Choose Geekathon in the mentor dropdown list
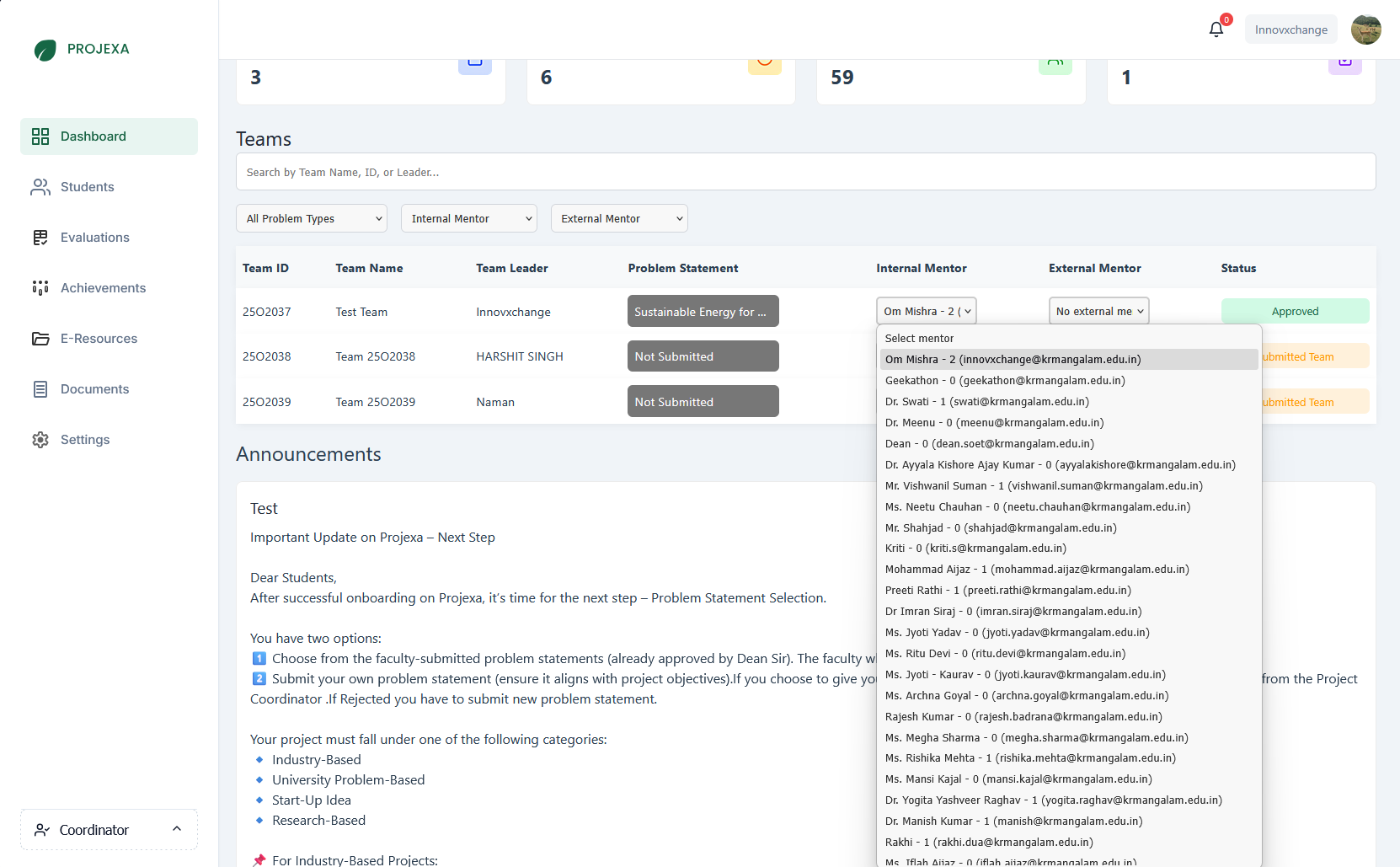The height and width of the screenshot is (867, 1400). 1006,380
